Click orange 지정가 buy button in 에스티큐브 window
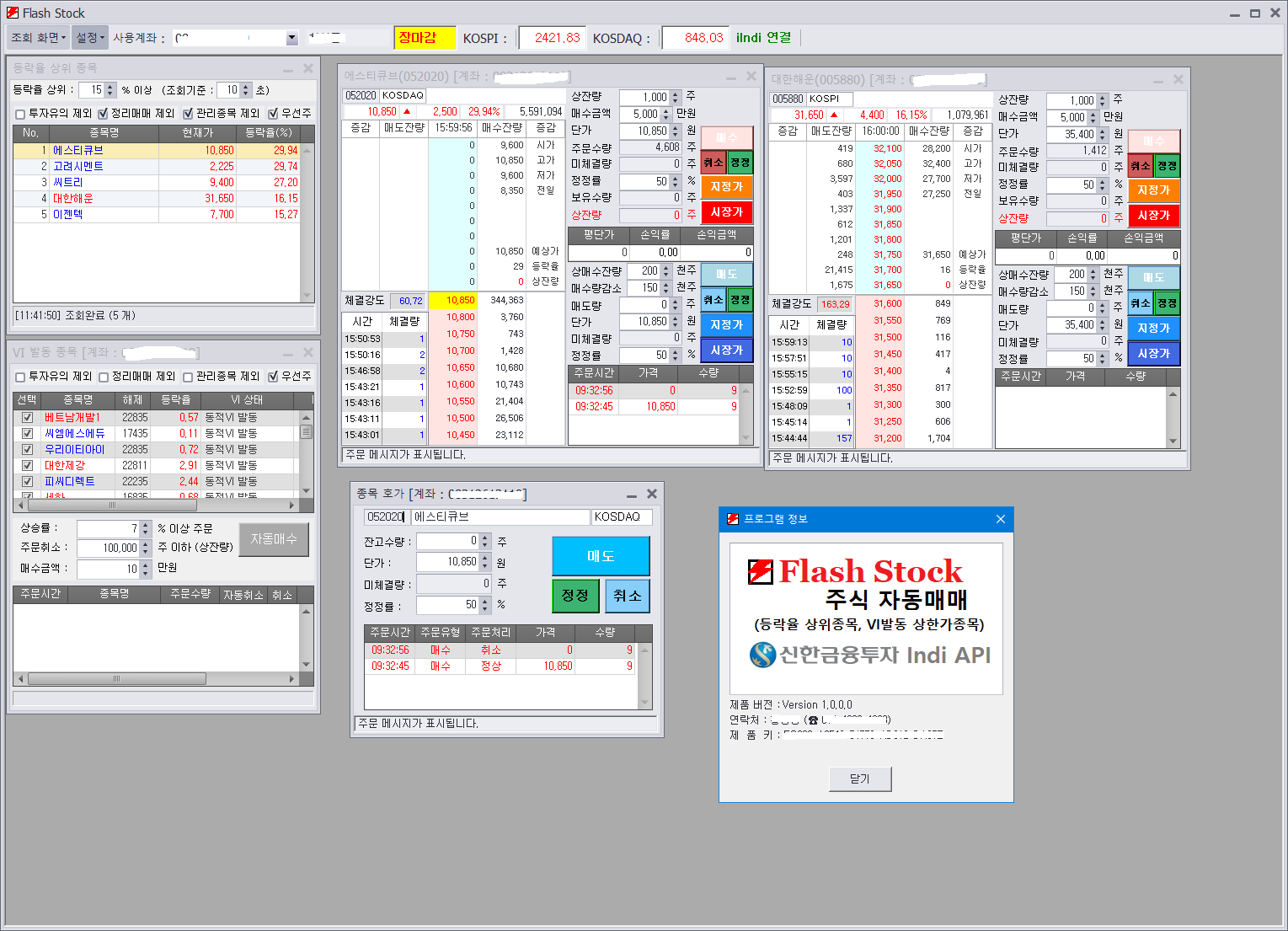1288x931 pixels. pos(726,186)
